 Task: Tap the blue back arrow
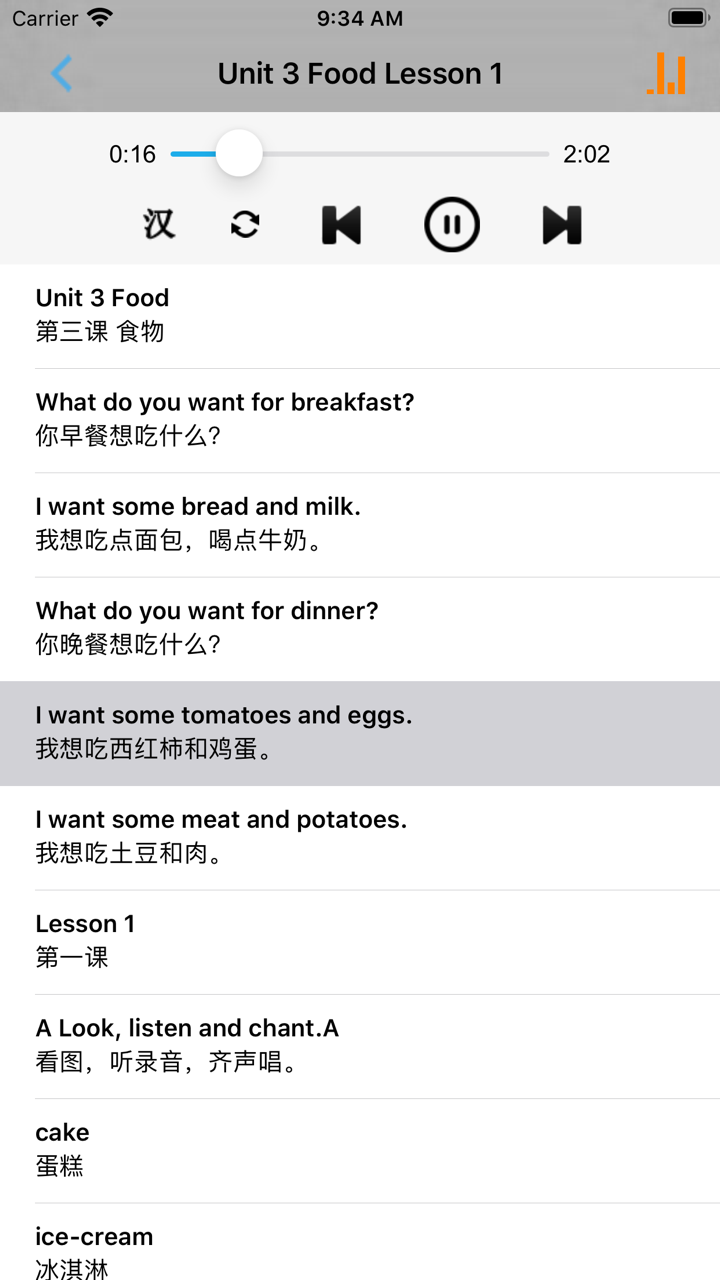[x=62, y=74]
